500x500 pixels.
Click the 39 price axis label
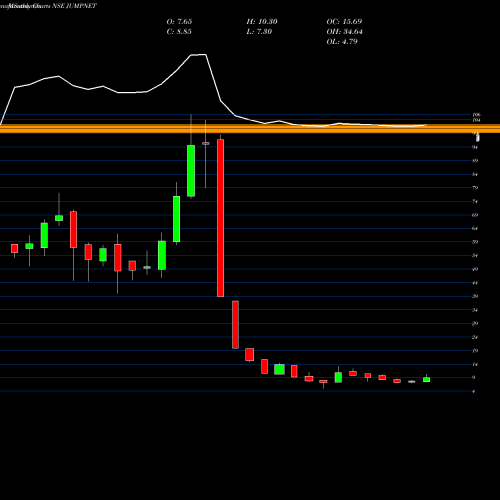(475, 296)
